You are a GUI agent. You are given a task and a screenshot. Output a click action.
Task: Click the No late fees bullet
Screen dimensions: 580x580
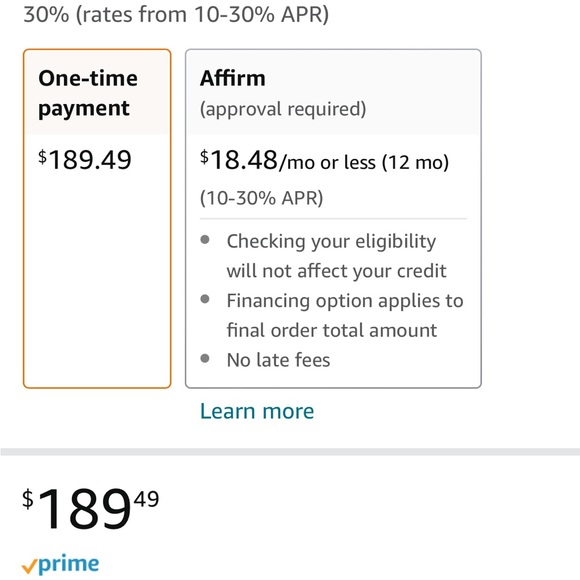click(278, 360)
